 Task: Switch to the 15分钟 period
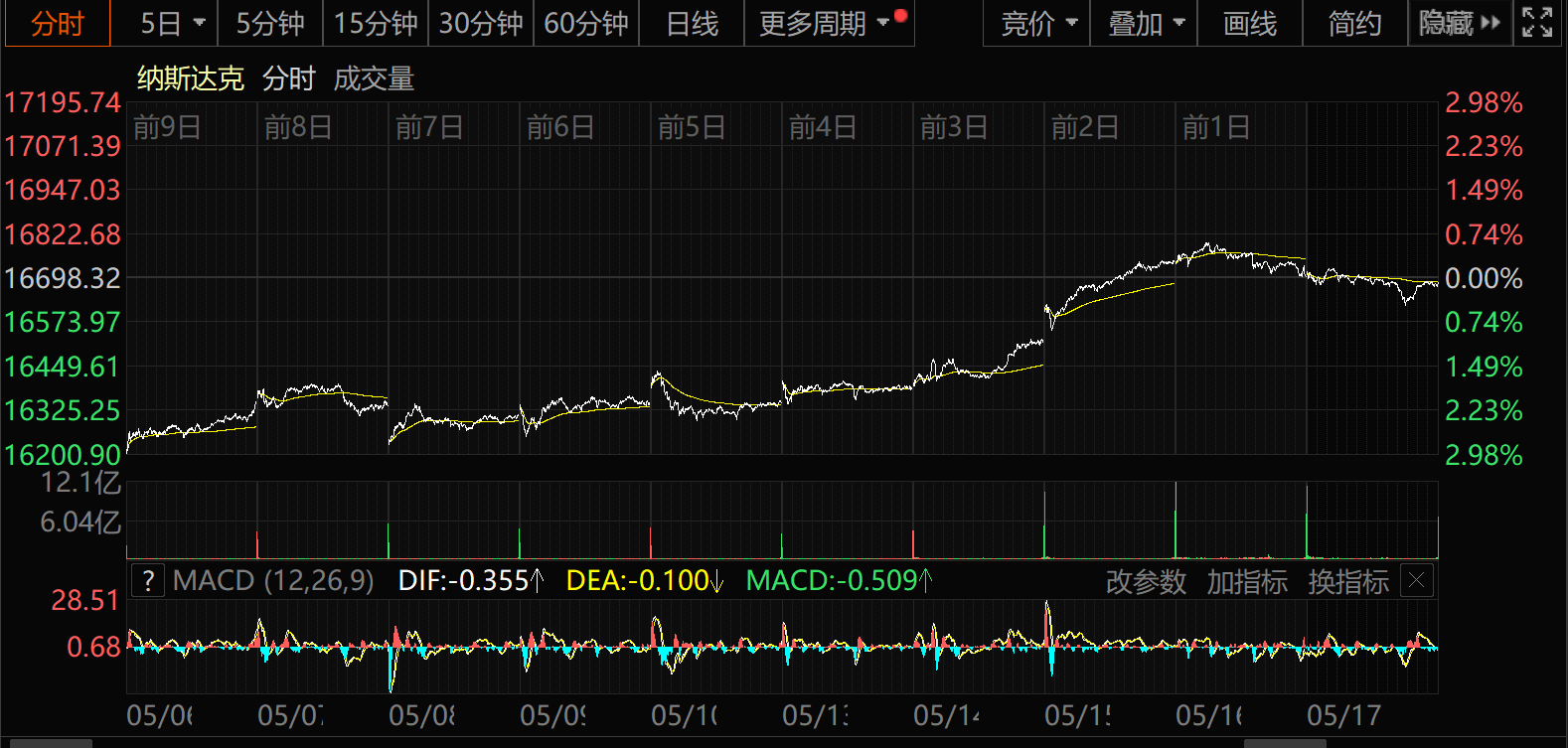point(376,24)
